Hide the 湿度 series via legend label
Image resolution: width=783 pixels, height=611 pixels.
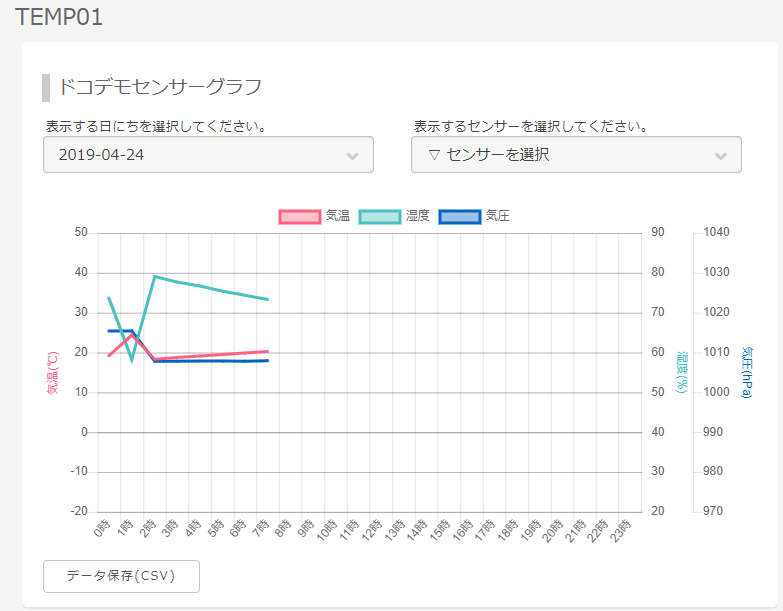coord(418,216)
